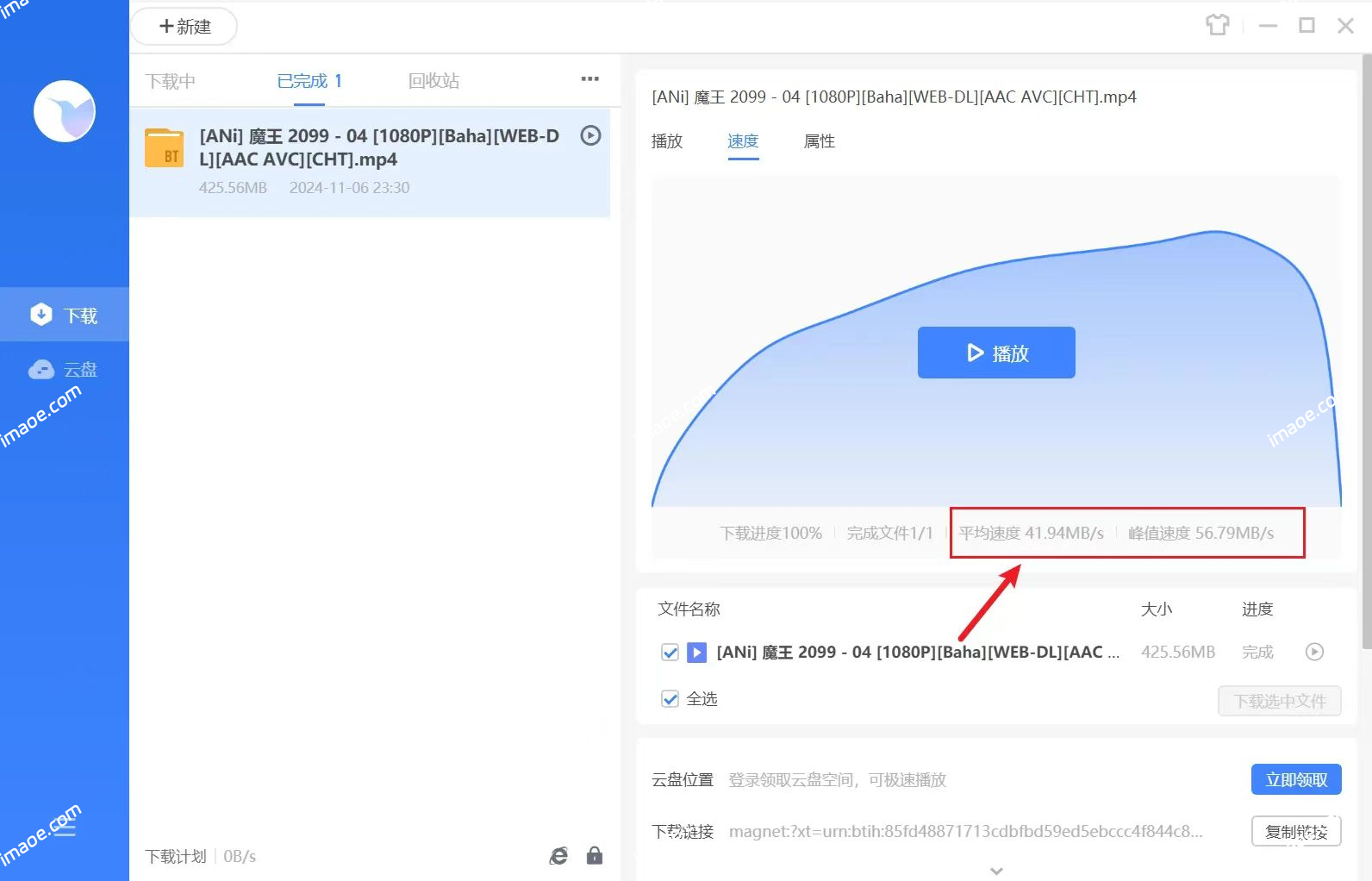1372x881 pixels.
Task: Click the BT folder icon of the task
Action: tap(164, 148)
